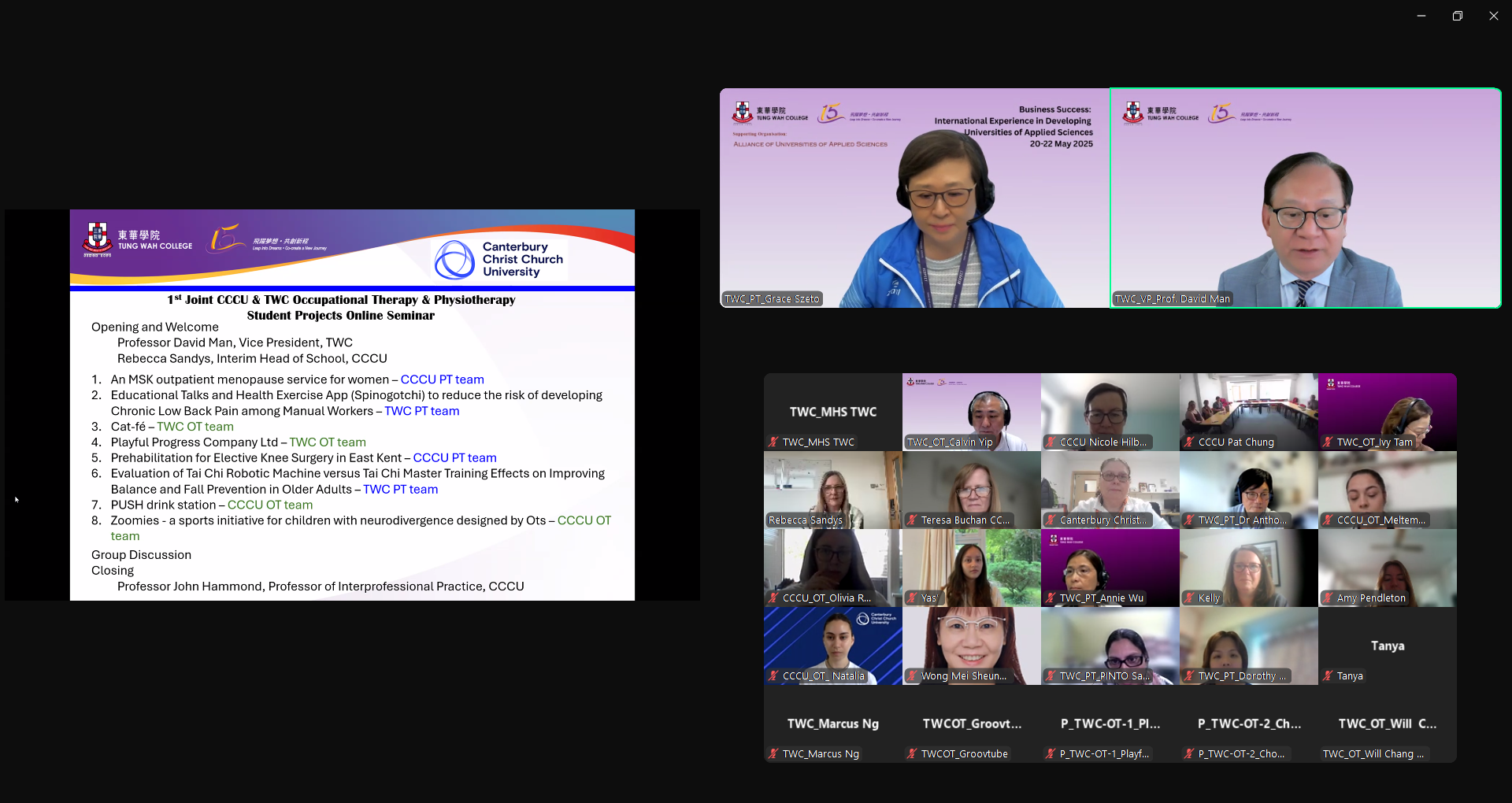Select Amy Pendleton's video tile
The height and width of the screenshot is (803, 1512).
tap(1388, 568)
